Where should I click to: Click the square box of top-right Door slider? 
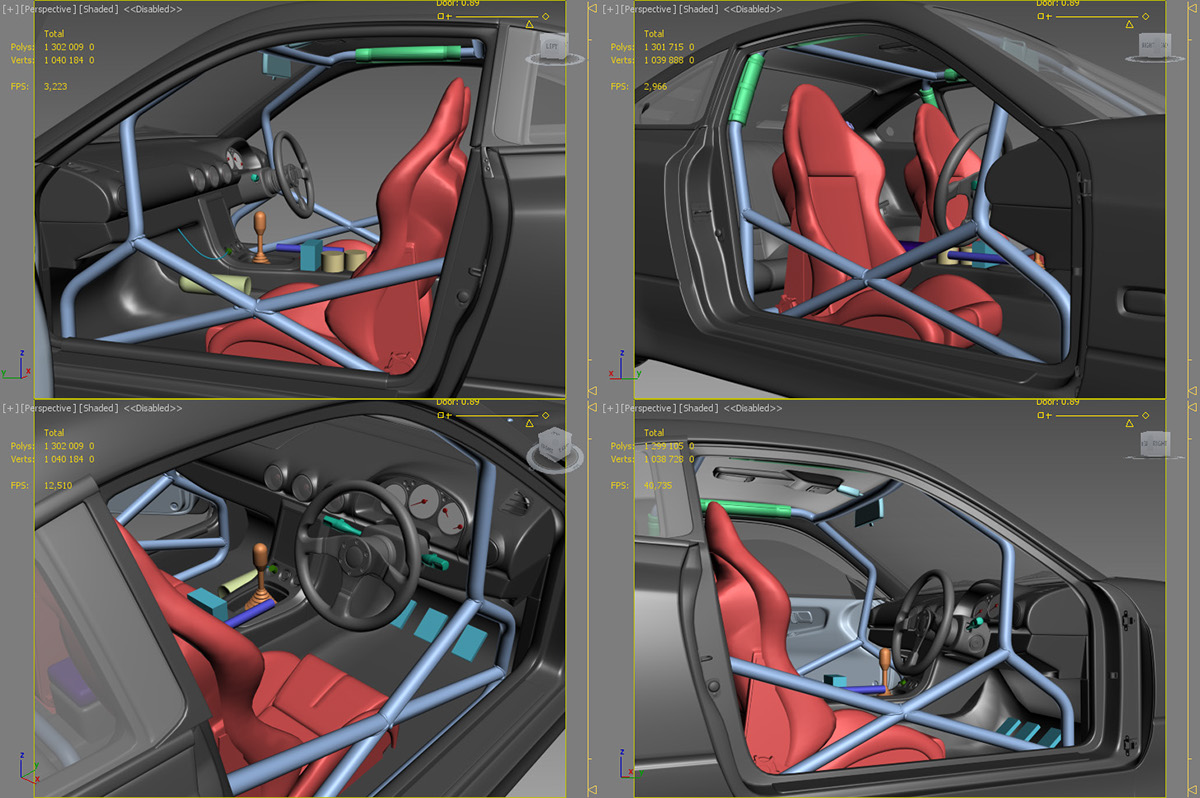tap(1041, 17)
